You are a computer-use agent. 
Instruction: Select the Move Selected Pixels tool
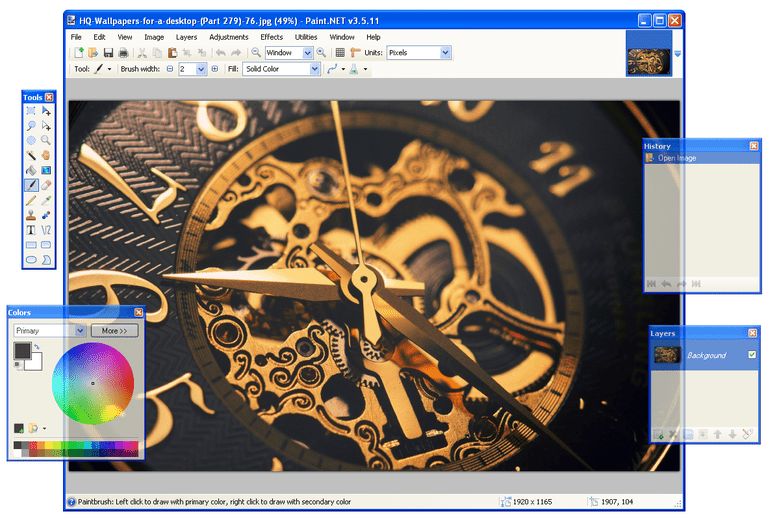click(46, 111)
